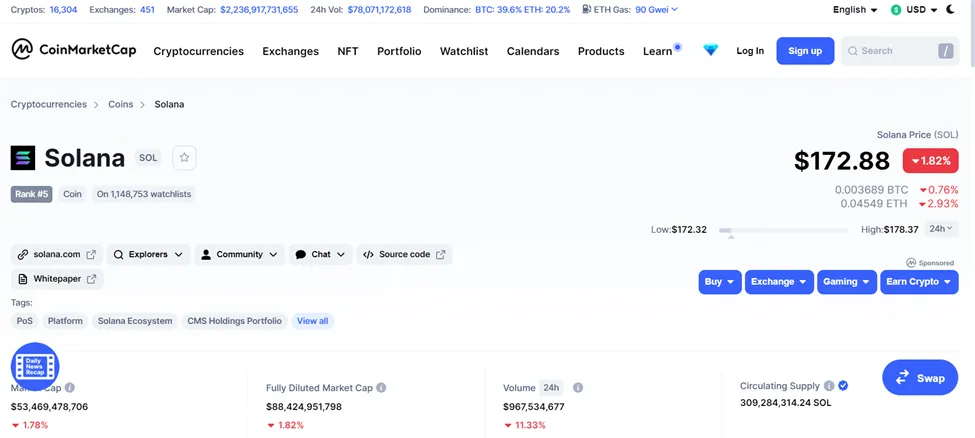Screen dimensions: 975x438
Task: Click Circulating Supply info icon
Action: click(x=829, y=386)
